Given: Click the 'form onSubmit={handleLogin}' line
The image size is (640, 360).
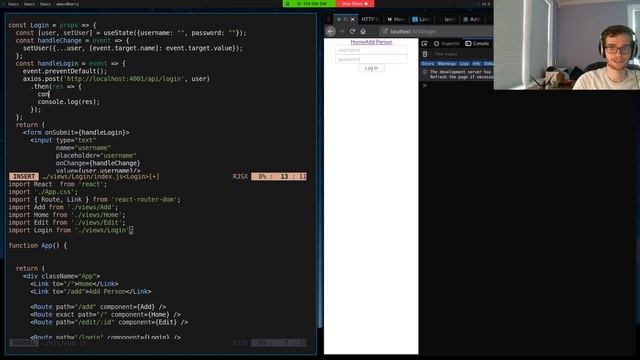Looking at the screenshot, I should click(76, 132).
